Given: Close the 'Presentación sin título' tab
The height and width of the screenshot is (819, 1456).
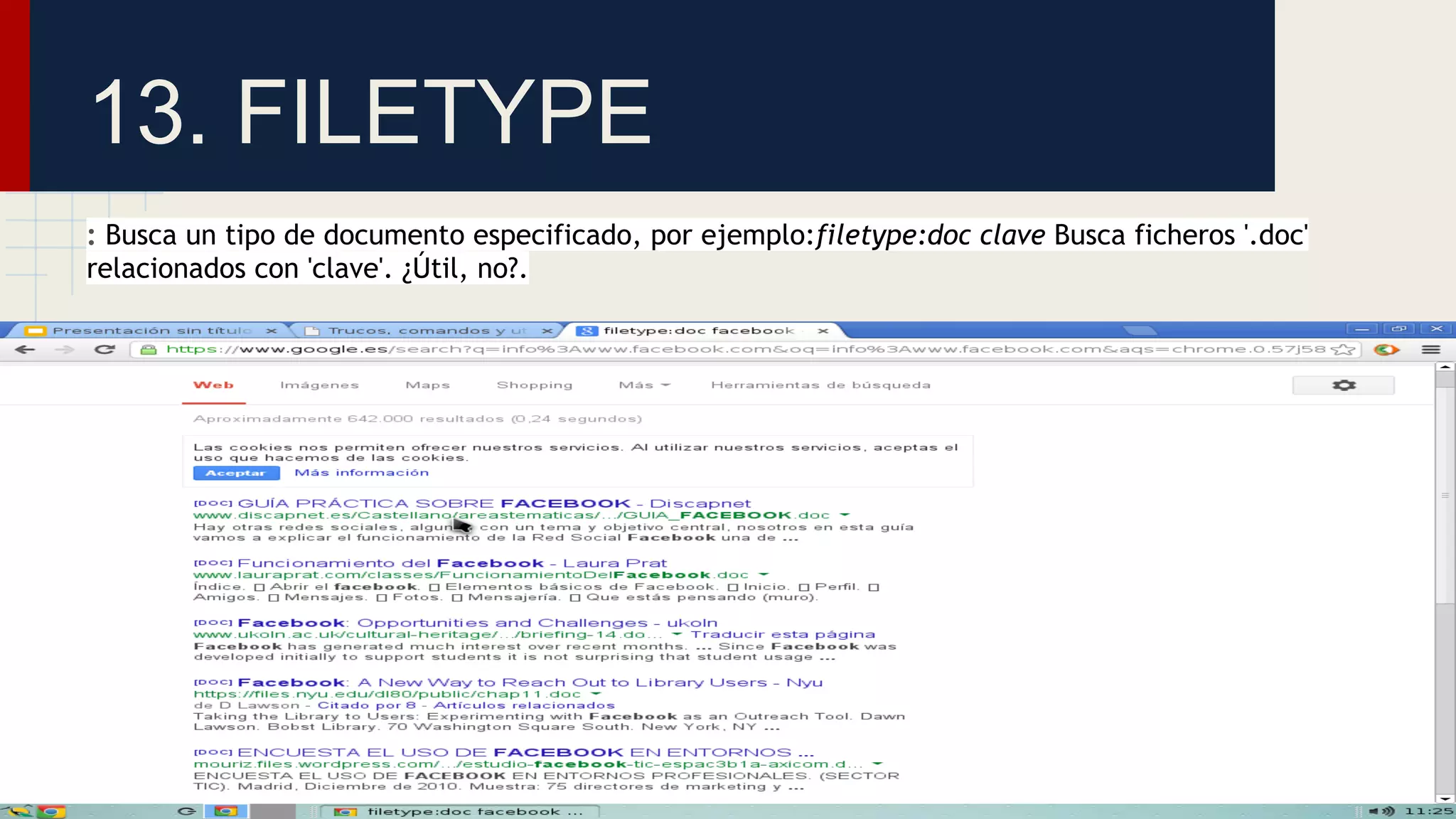Looking at the screenshot, I should (x=272, y=331).
